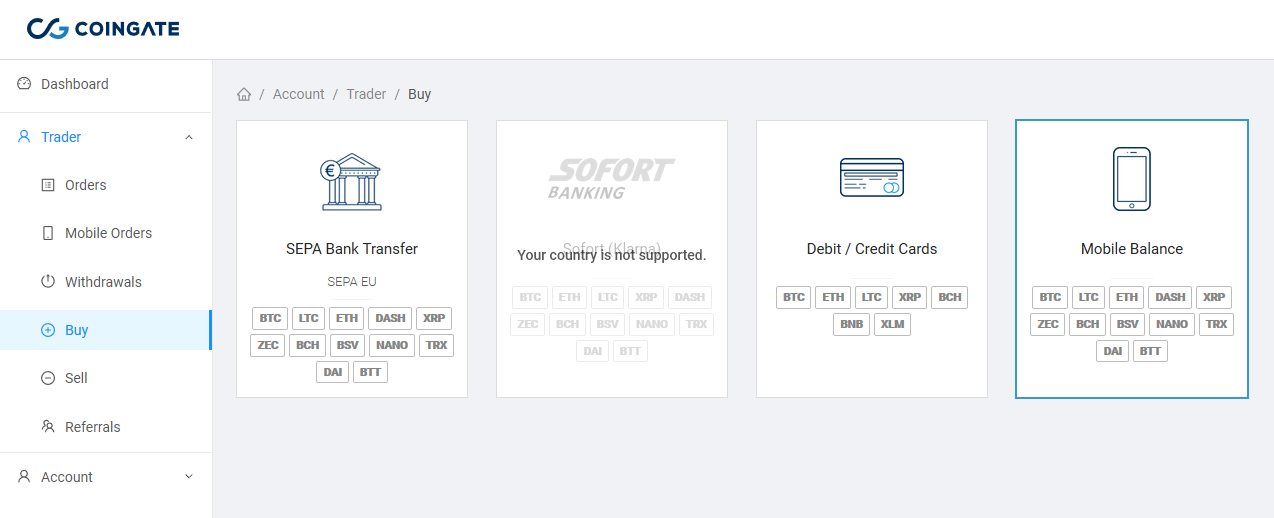Image resolution: width=1274 pixels, height=518 pixels.
Task: Click the Trader breadcrumb link
Action: (x=366, y=94)
